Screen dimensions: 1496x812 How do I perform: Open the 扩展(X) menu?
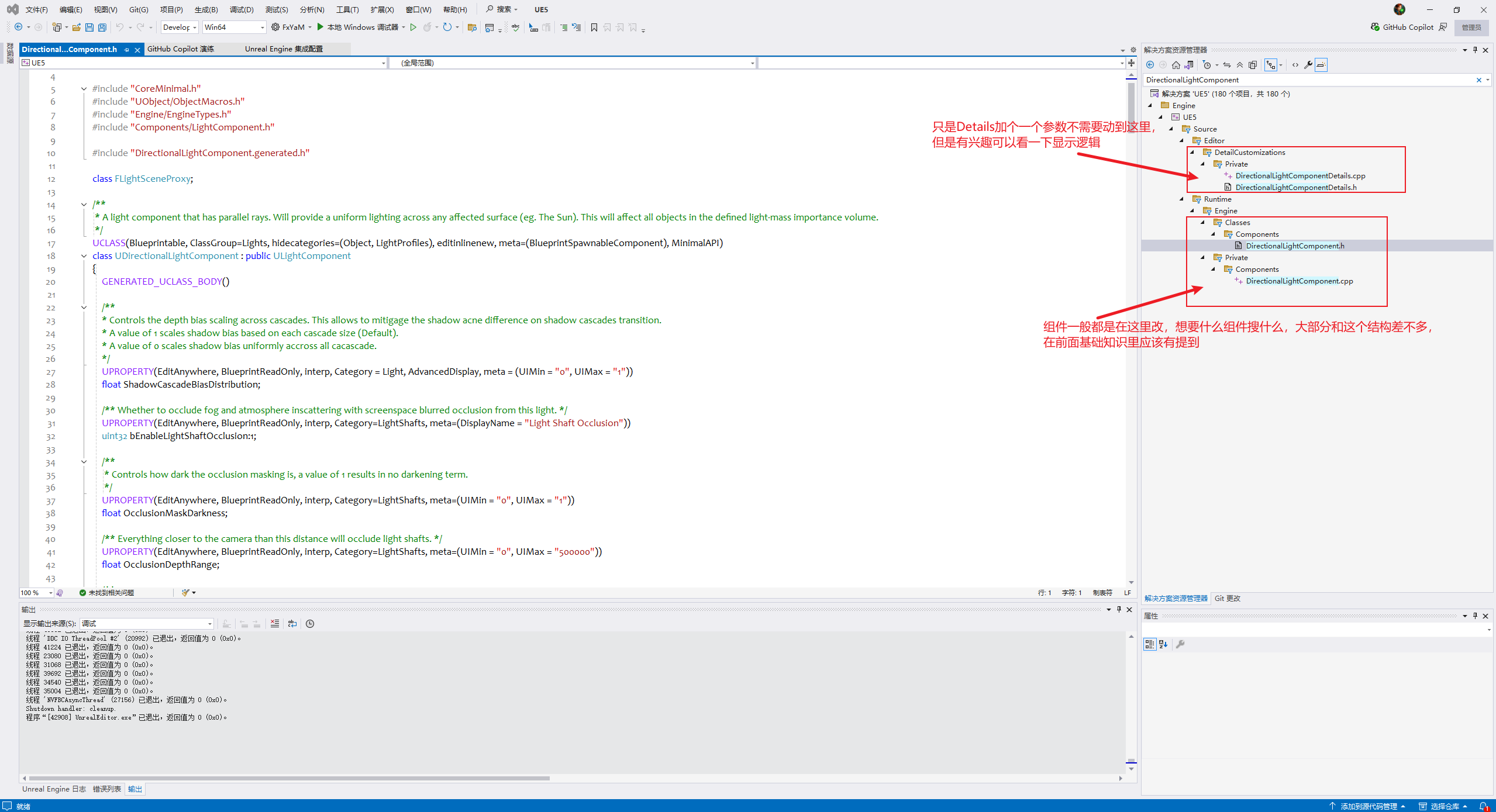[x=382, y=9]
